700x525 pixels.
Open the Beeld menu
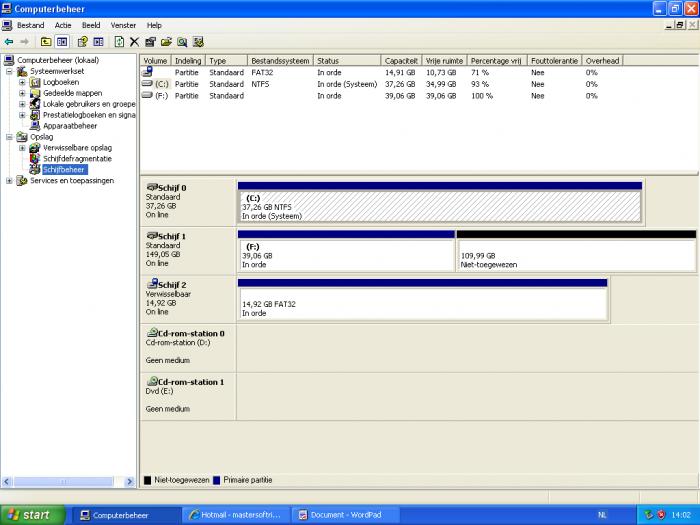91,25
